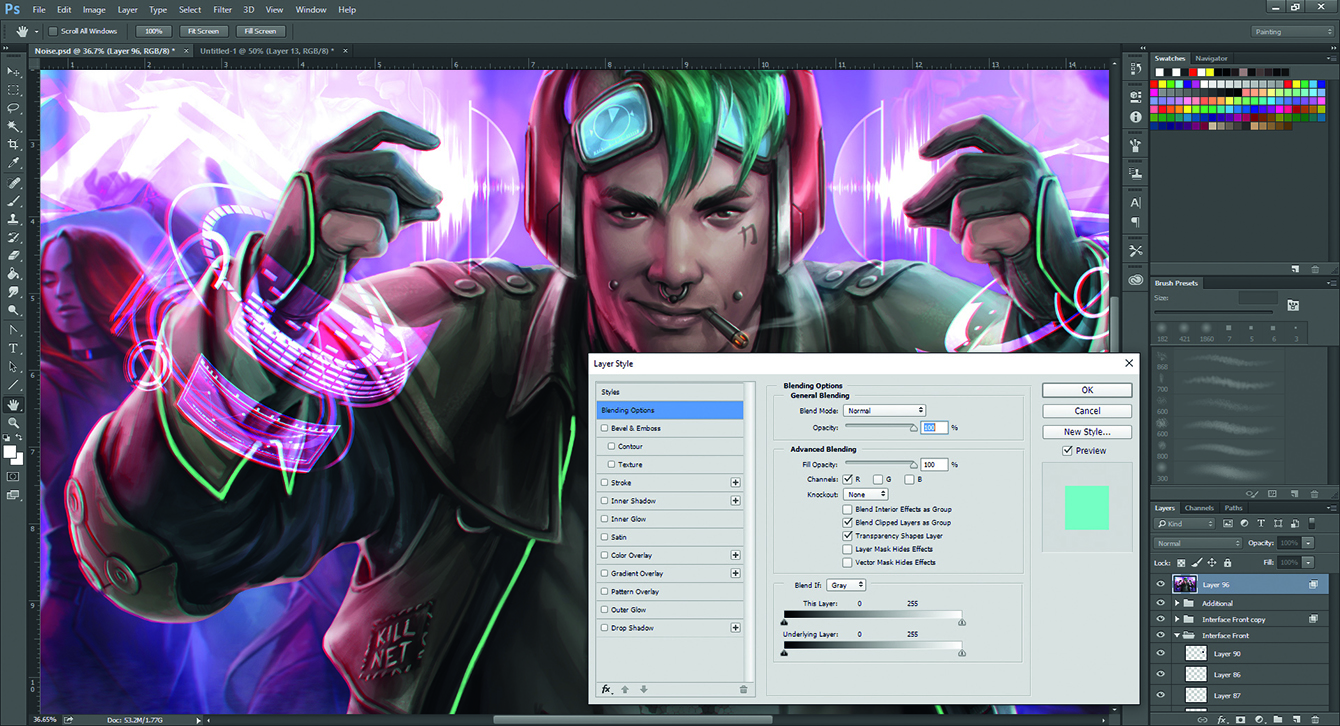Viewport: 1340px width, 726px height.
Task: Switch to the Channels tab
Action: [x=1199, y=508]
